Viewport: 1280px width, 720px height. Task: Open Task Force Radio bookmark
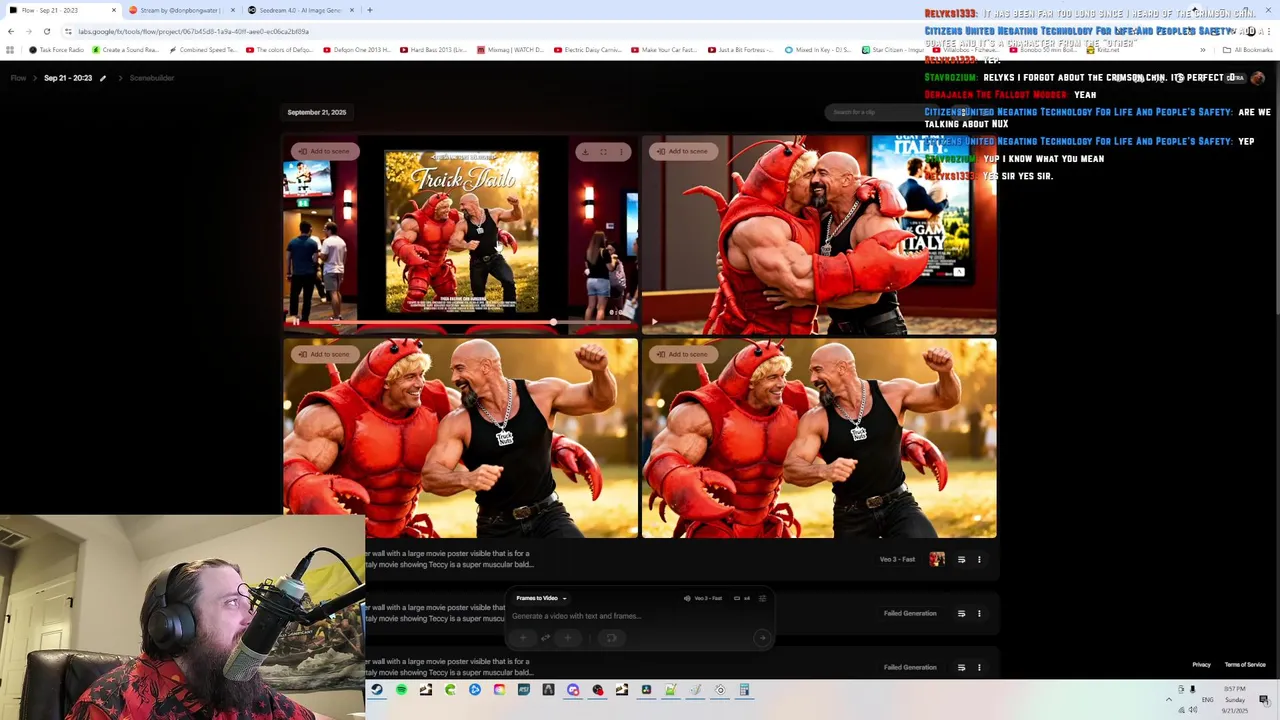tap(57, 50)
